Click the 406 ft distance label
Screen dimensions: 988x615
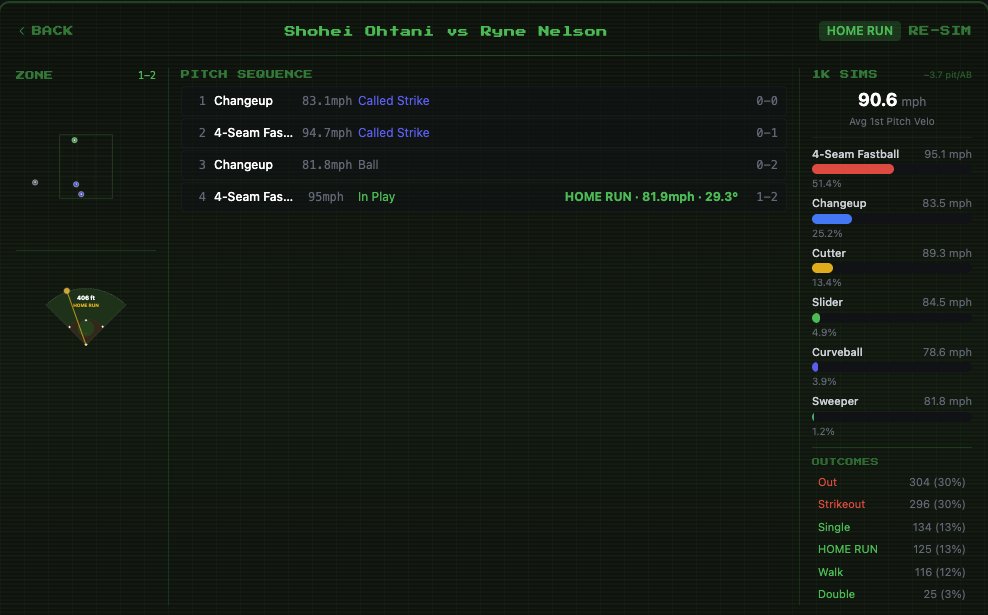pos(86,297)
